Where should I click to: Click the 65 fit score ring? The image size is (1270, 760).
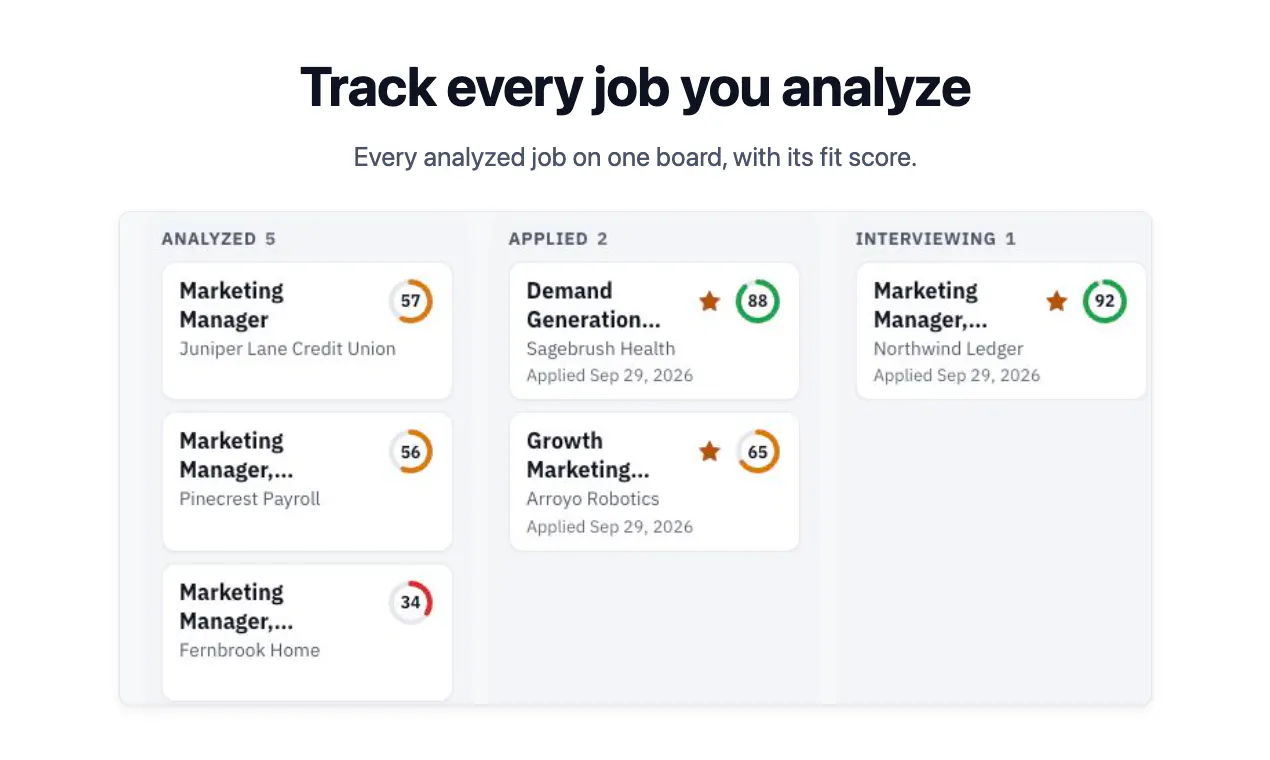tap(758, 452)
